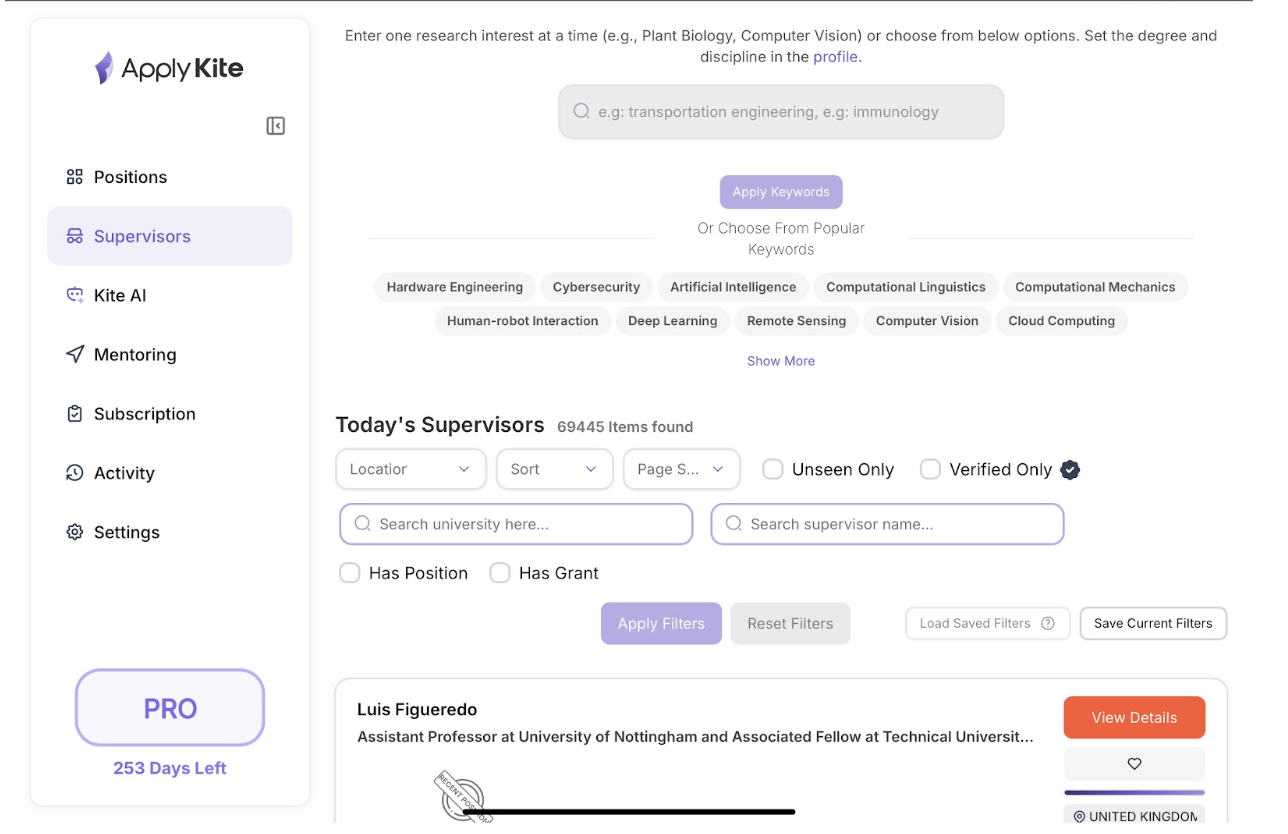Open the Activity menu item
This screenshot has width=1288, height=834.
[x=124, y=473]
